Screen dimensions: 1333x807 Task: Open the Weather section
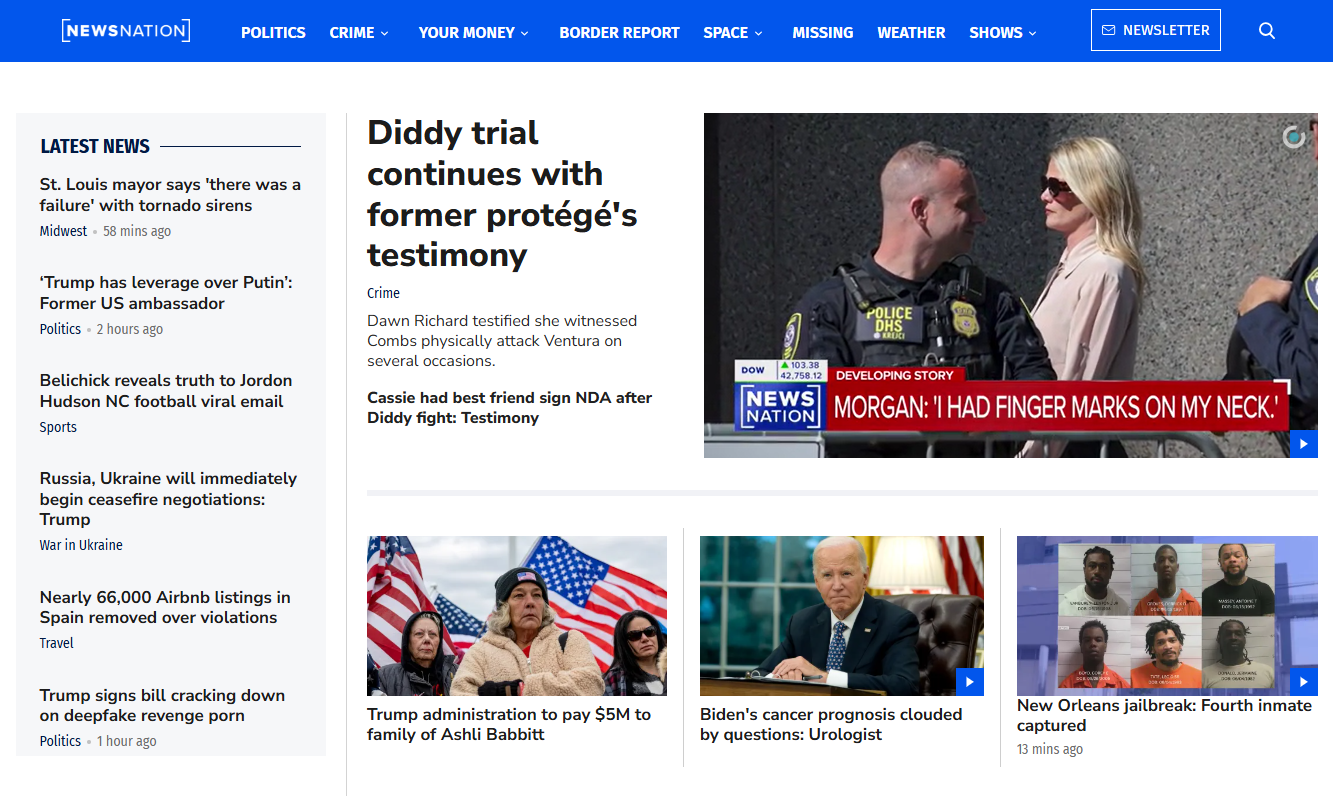click(x=911, y=33)
